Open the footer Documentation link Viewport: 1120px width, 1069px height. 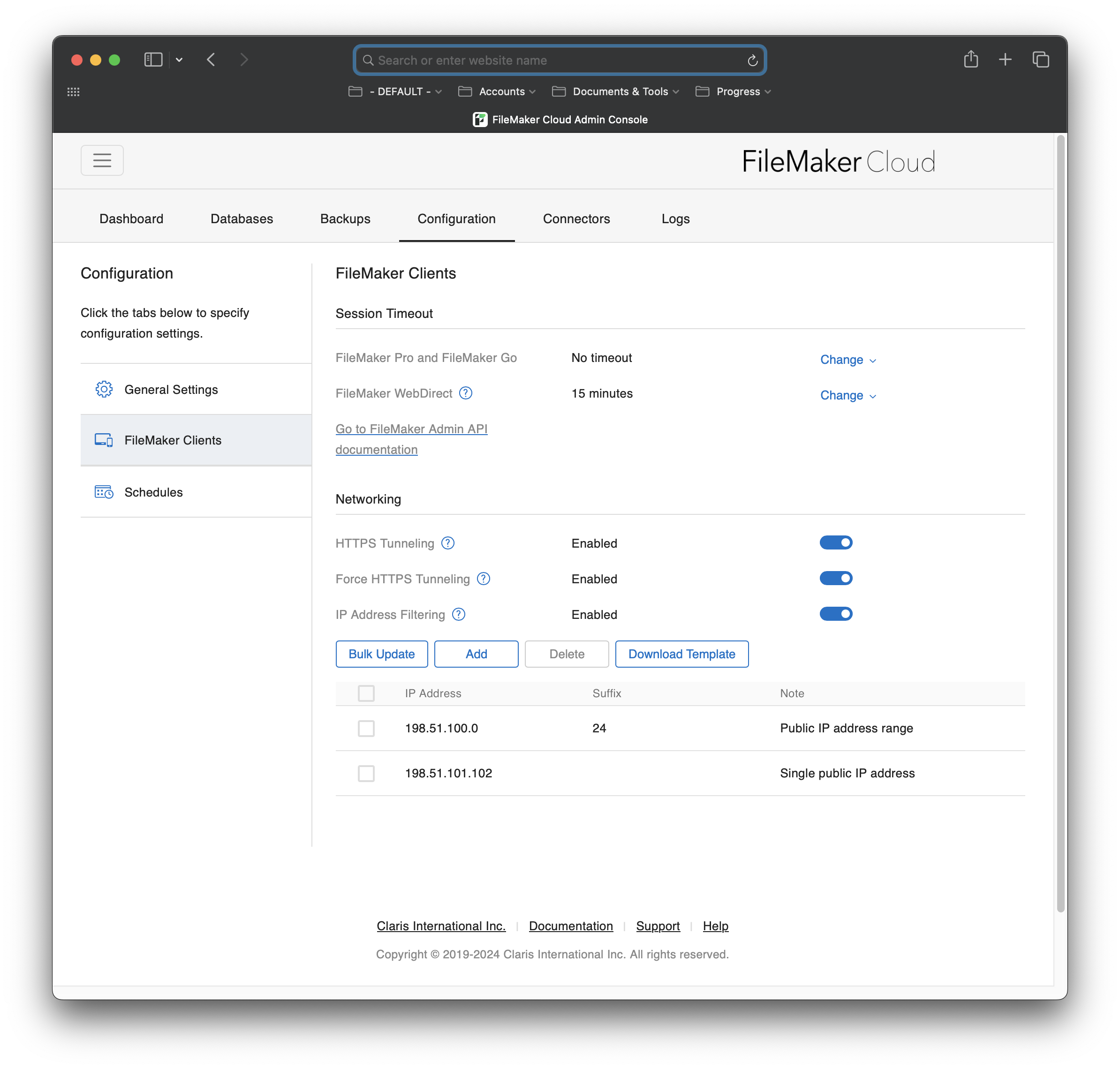click(x=570, y=926)
